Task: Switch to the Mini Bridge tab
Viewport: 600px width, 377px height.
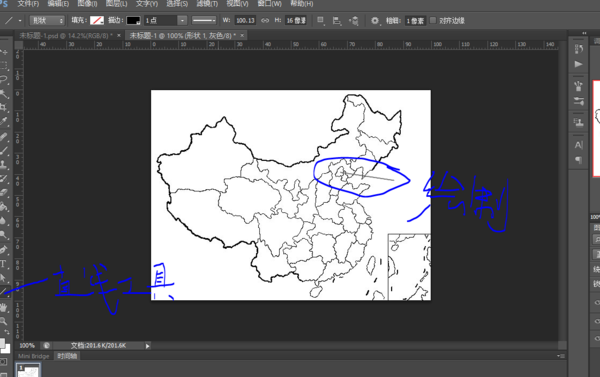Action: coord(34,356)
